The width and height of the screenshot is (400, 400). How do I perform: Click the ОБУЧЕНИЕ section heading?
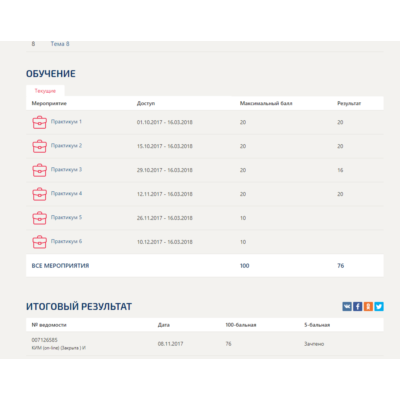pyautogui.click(x=51, y=74)
